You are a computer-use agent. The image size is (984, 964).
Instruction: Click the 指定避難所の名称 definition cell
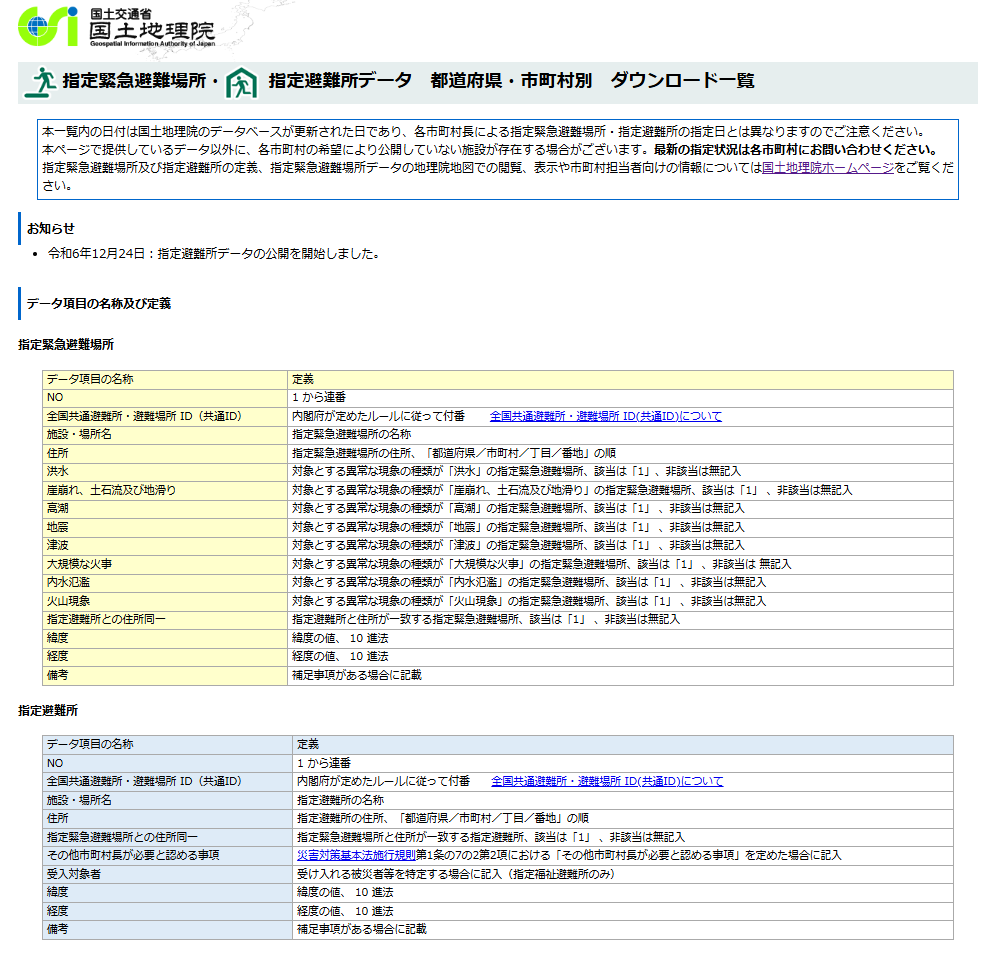pos(623,800)
